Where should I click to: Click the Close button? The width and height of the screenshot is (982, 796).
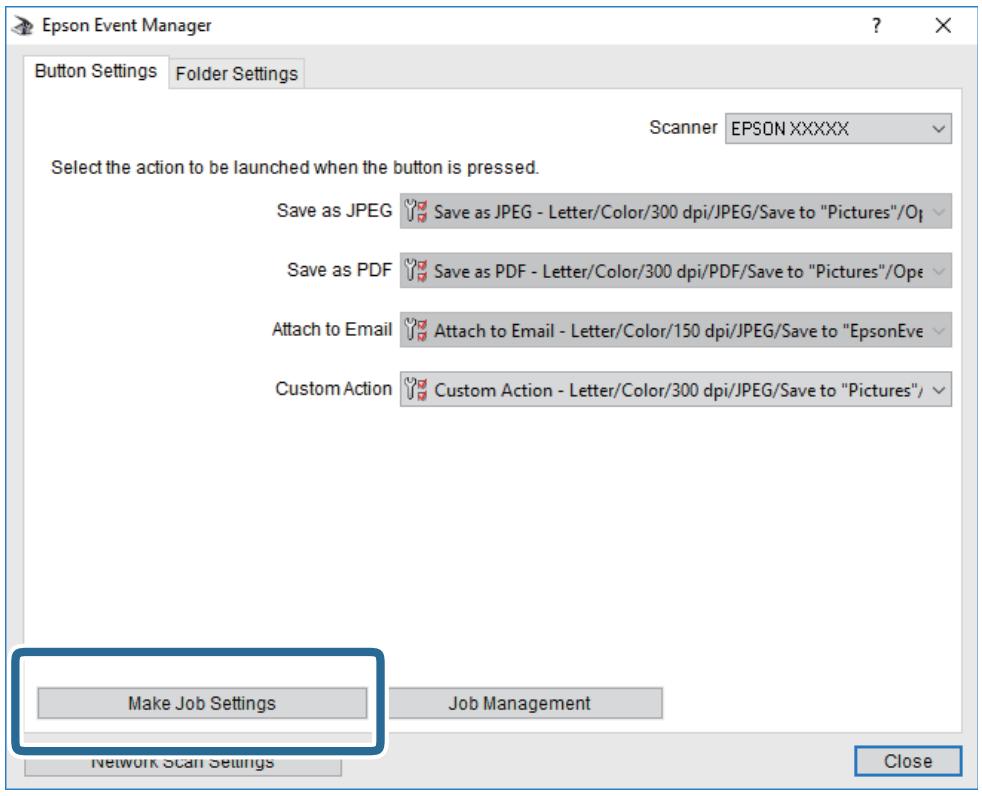point(907,761)
